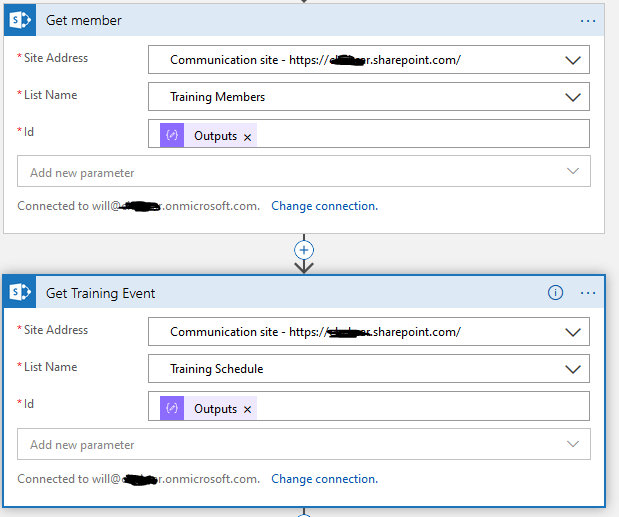Remove Outputs token in Get member Id
The height and width of the screenshot is (517, 619).
pos(248,136)
